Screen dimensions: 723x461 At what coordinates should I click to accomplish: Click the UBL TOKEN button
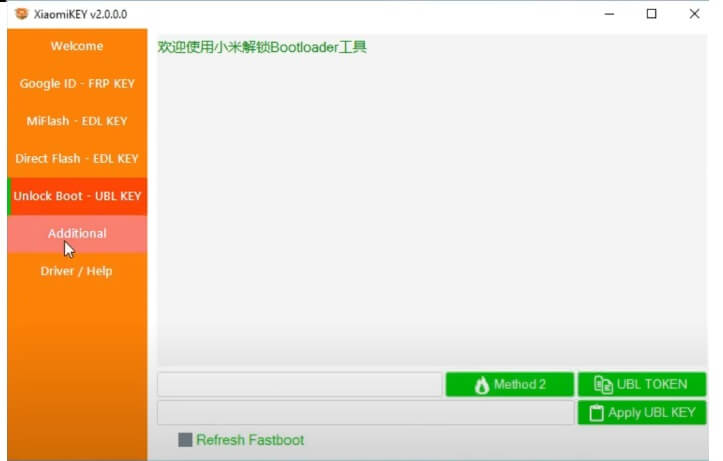642,384
